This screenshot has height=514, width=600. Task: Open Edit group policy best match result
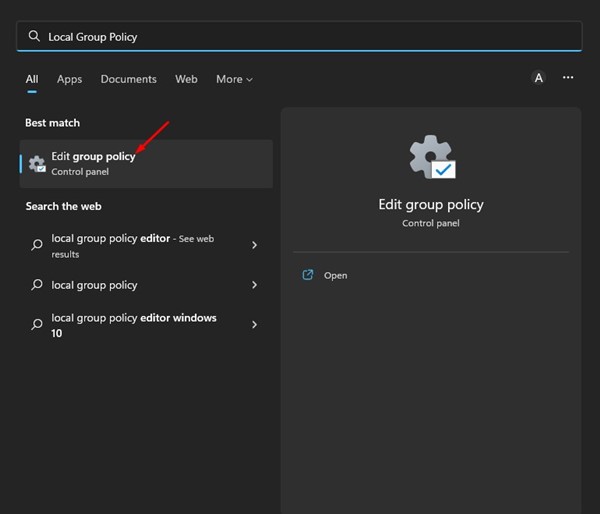(x=146, y=164)
